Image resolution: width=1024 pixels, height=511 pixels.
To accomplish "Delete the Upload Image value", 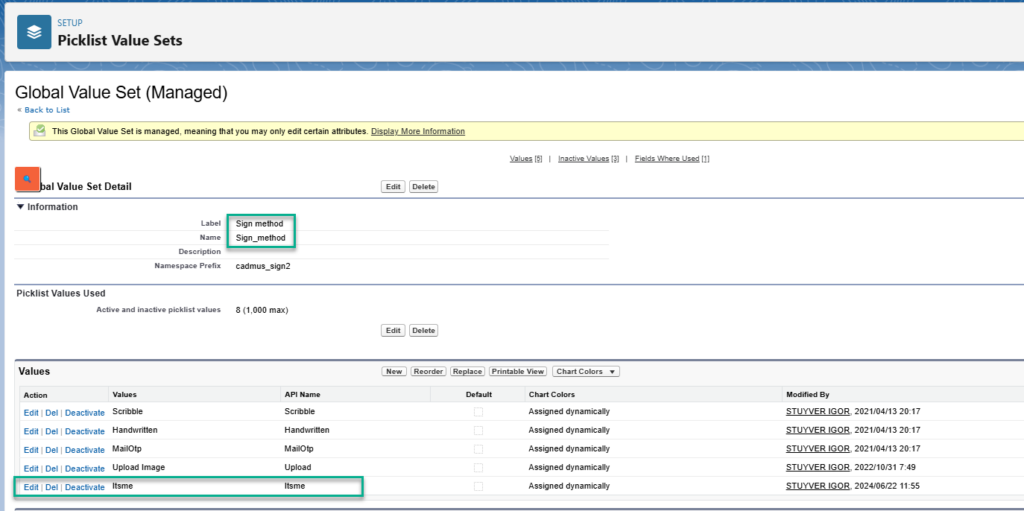I will pyautogui.click(x=52, y=469).
